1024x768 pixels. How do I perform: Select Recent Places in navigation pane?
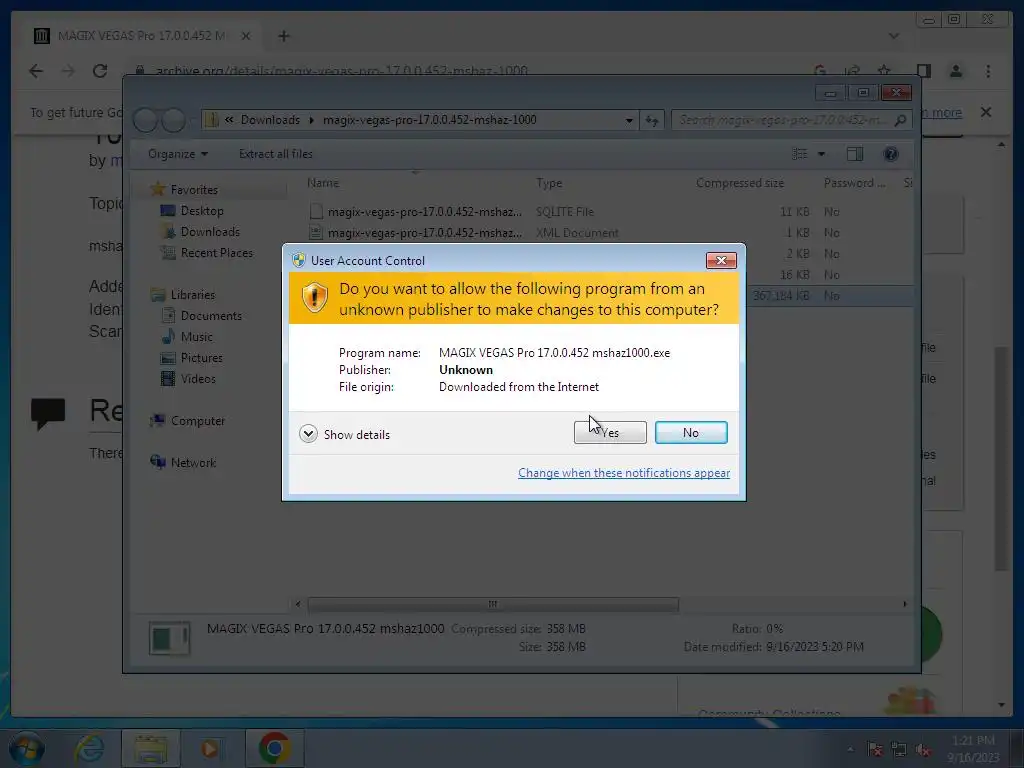tap(217, 253)
